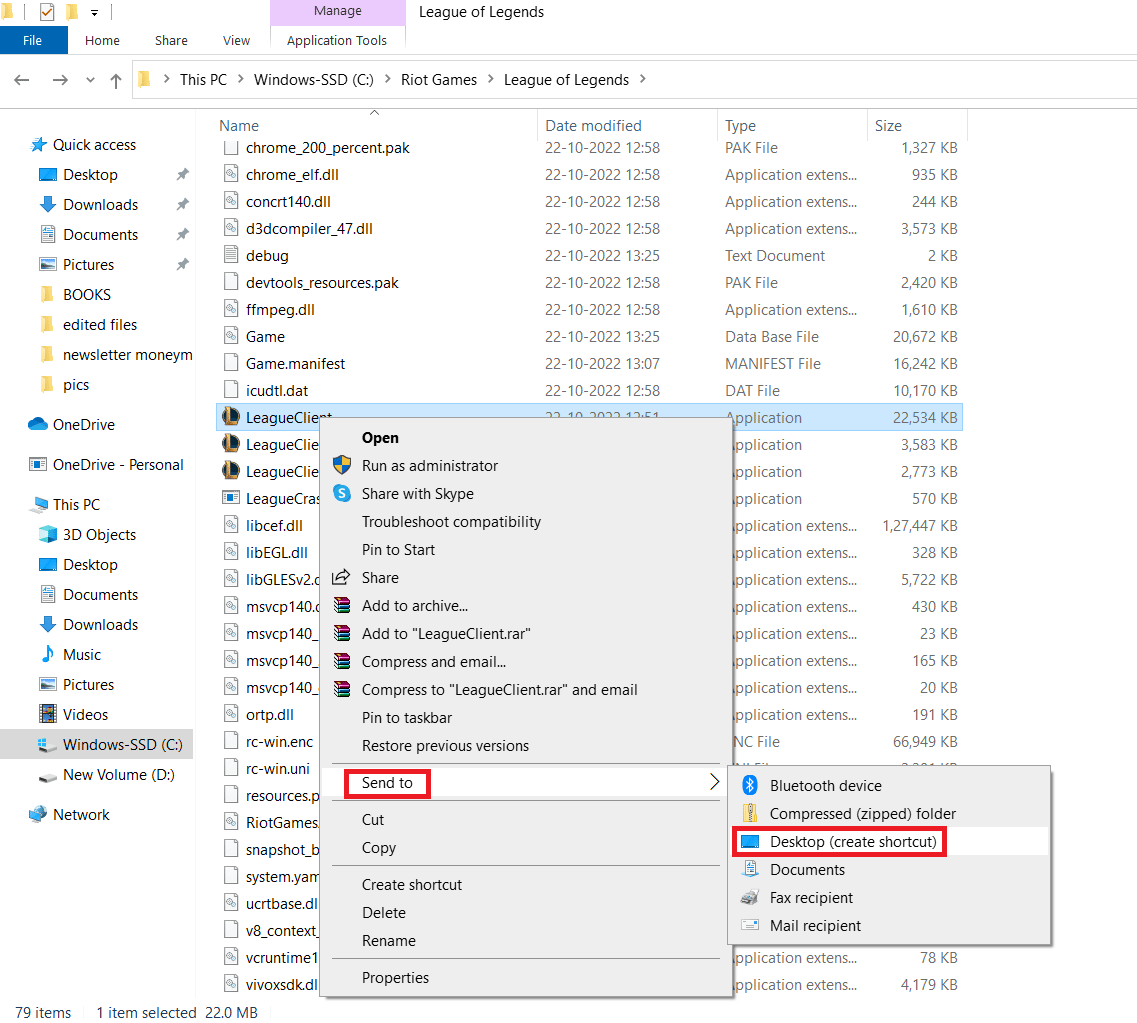Sort by Date modified column header
This screenshot has width=1137, height=1023.
(x=593, y=125)
